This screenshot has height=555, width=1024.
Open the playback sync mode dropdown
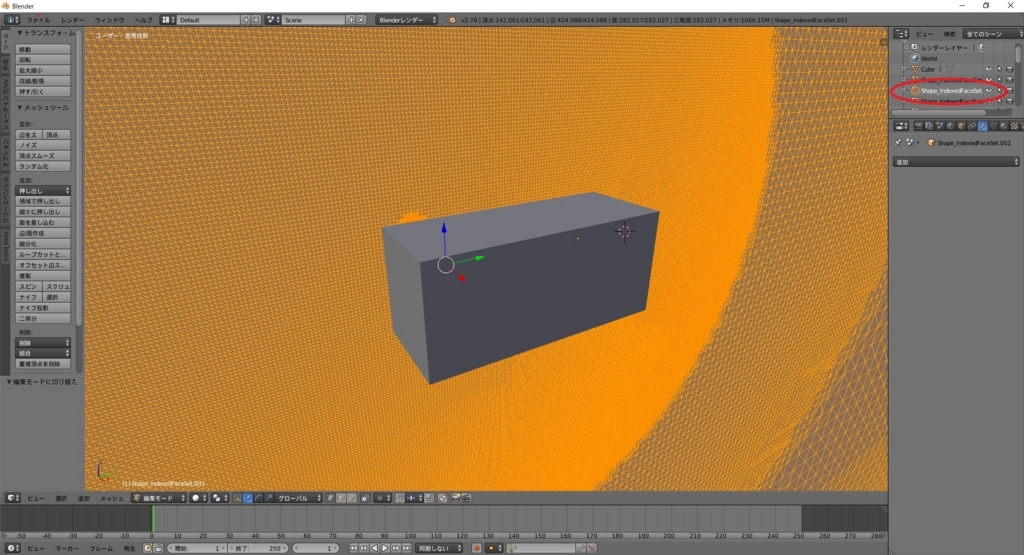(x=440, y=548)
